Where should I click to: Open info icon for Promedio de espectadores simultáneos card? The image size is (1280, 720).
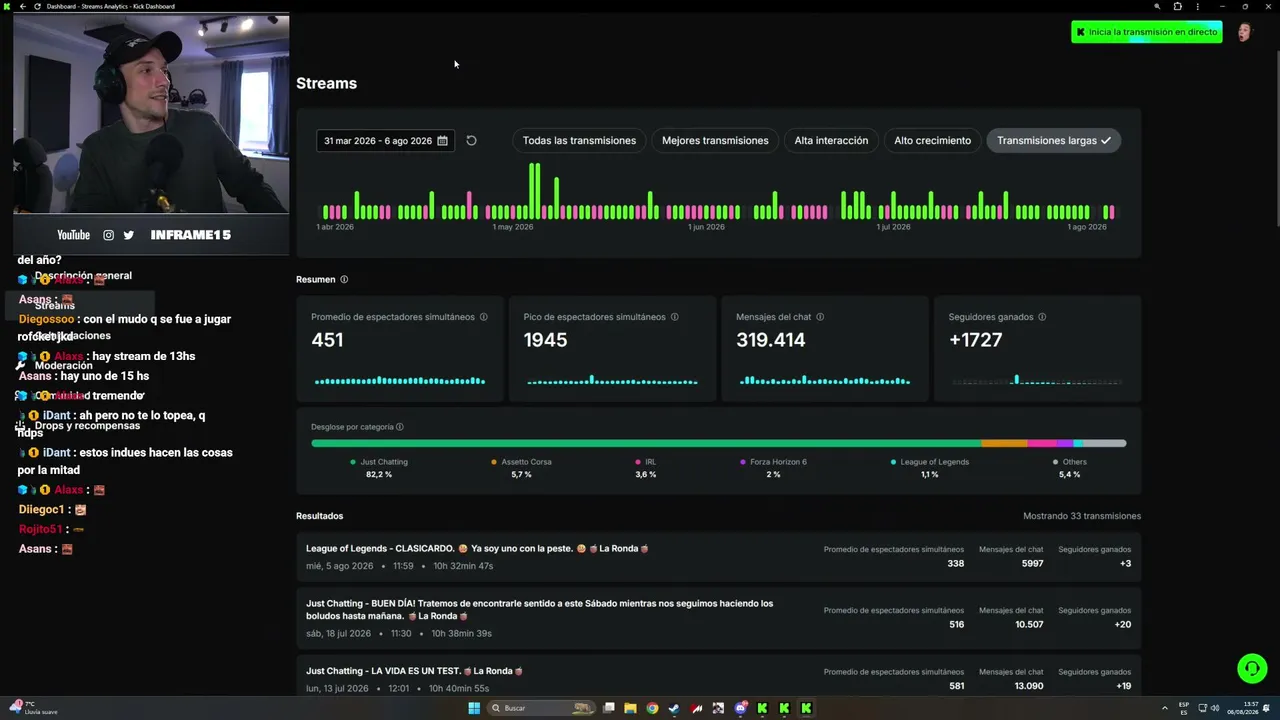483,317
